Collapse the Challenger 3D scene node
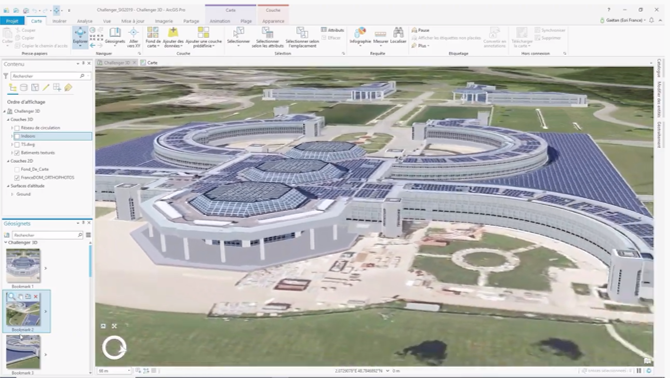 point(5,111)
